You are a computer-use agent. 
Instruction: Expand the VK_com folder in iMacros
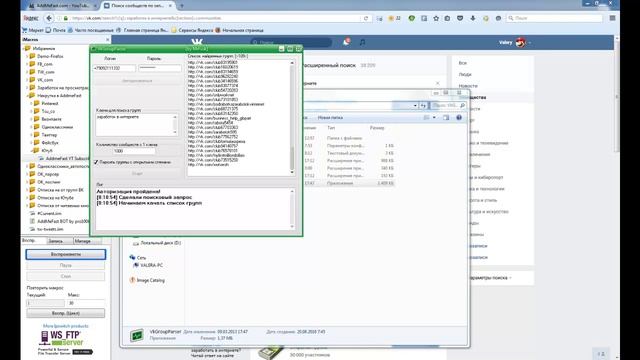click(x=27, y=80)
